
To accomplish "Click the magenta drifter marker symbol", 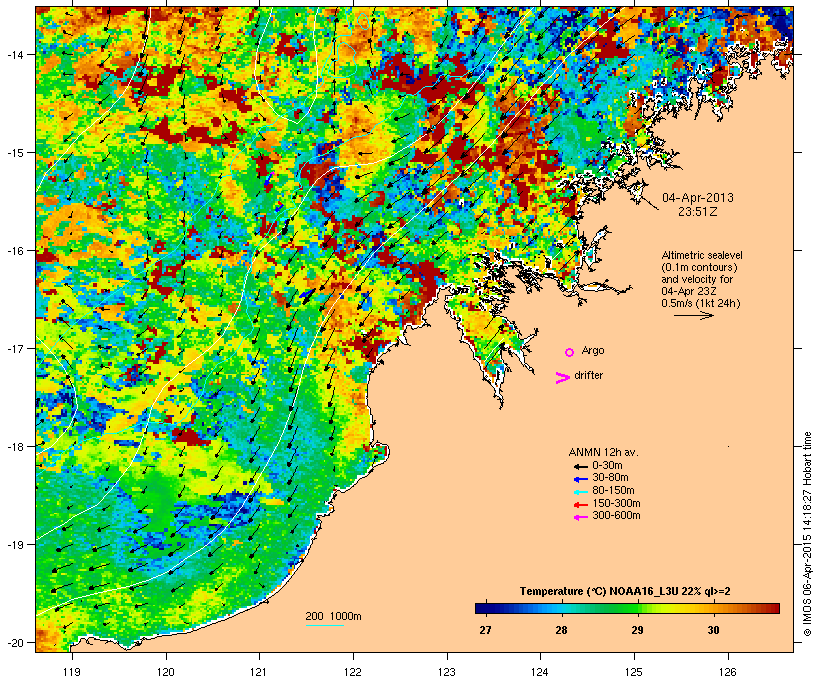I will click(x=562, y=378).
